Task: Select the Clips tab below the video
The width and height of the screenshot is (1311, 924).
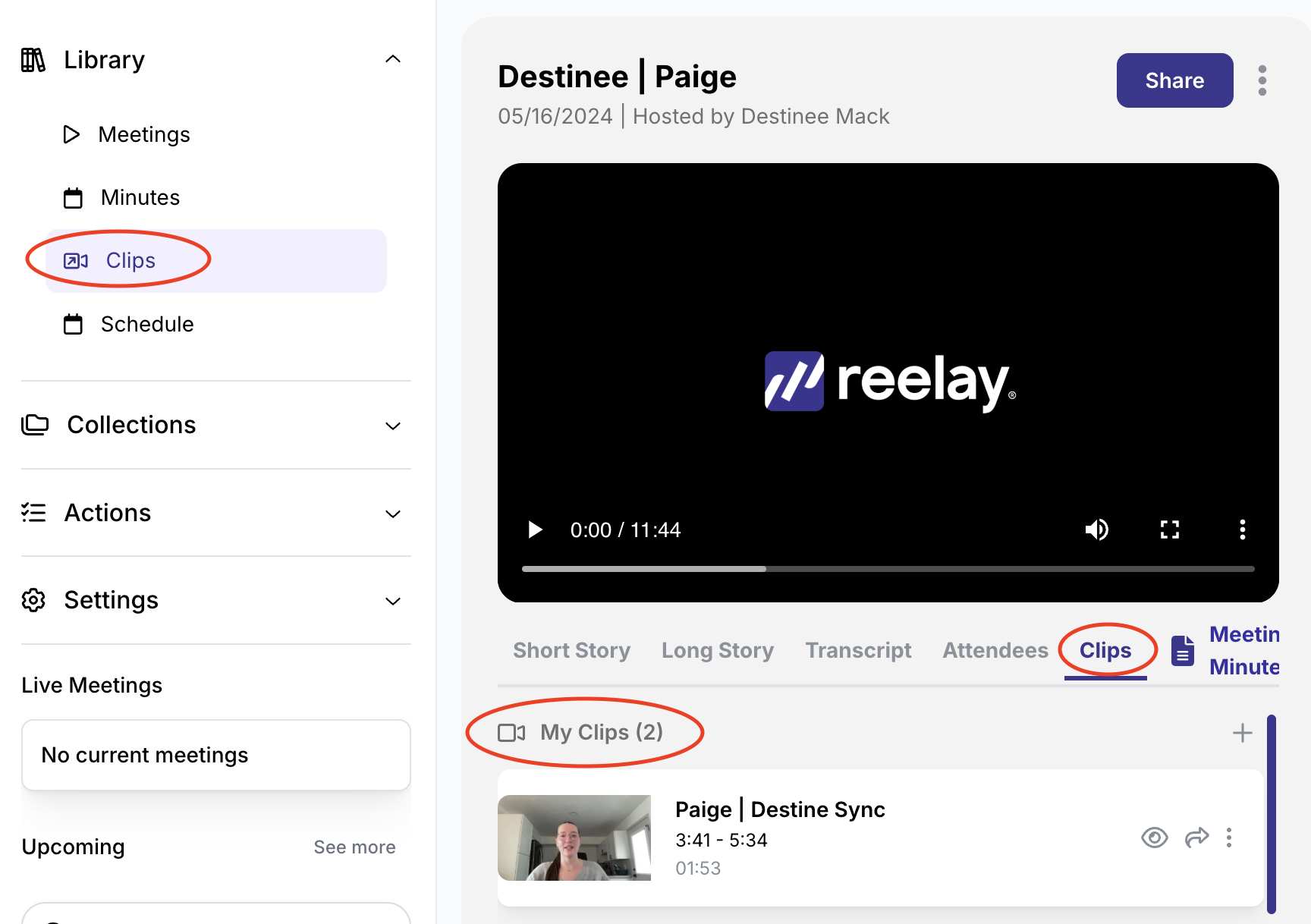Action: point(1105,651)
